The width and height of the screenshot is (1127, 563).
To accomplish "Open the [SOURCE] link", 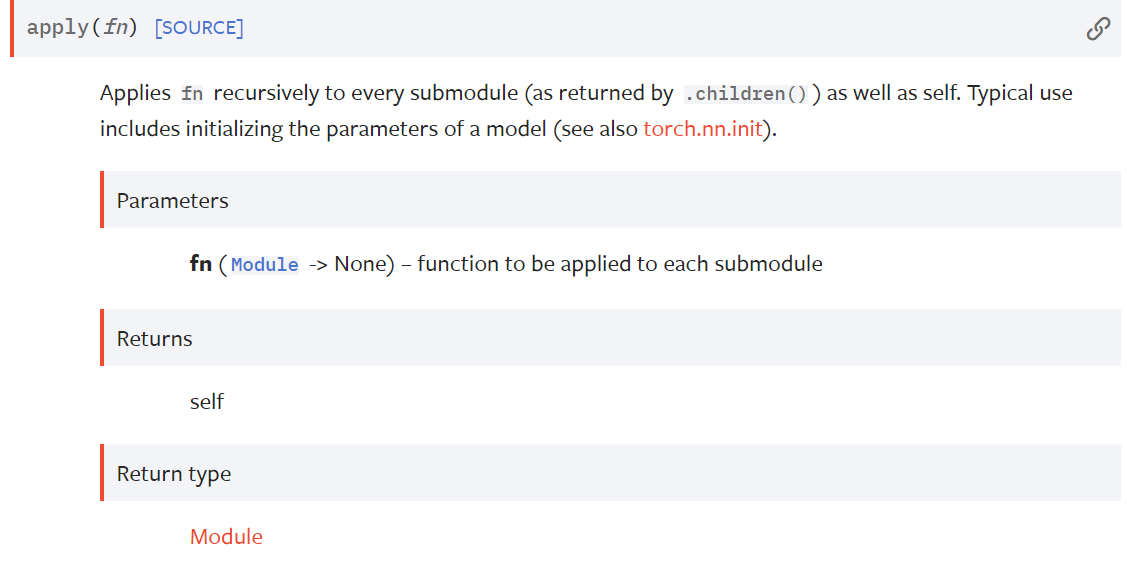I will 199,28.
